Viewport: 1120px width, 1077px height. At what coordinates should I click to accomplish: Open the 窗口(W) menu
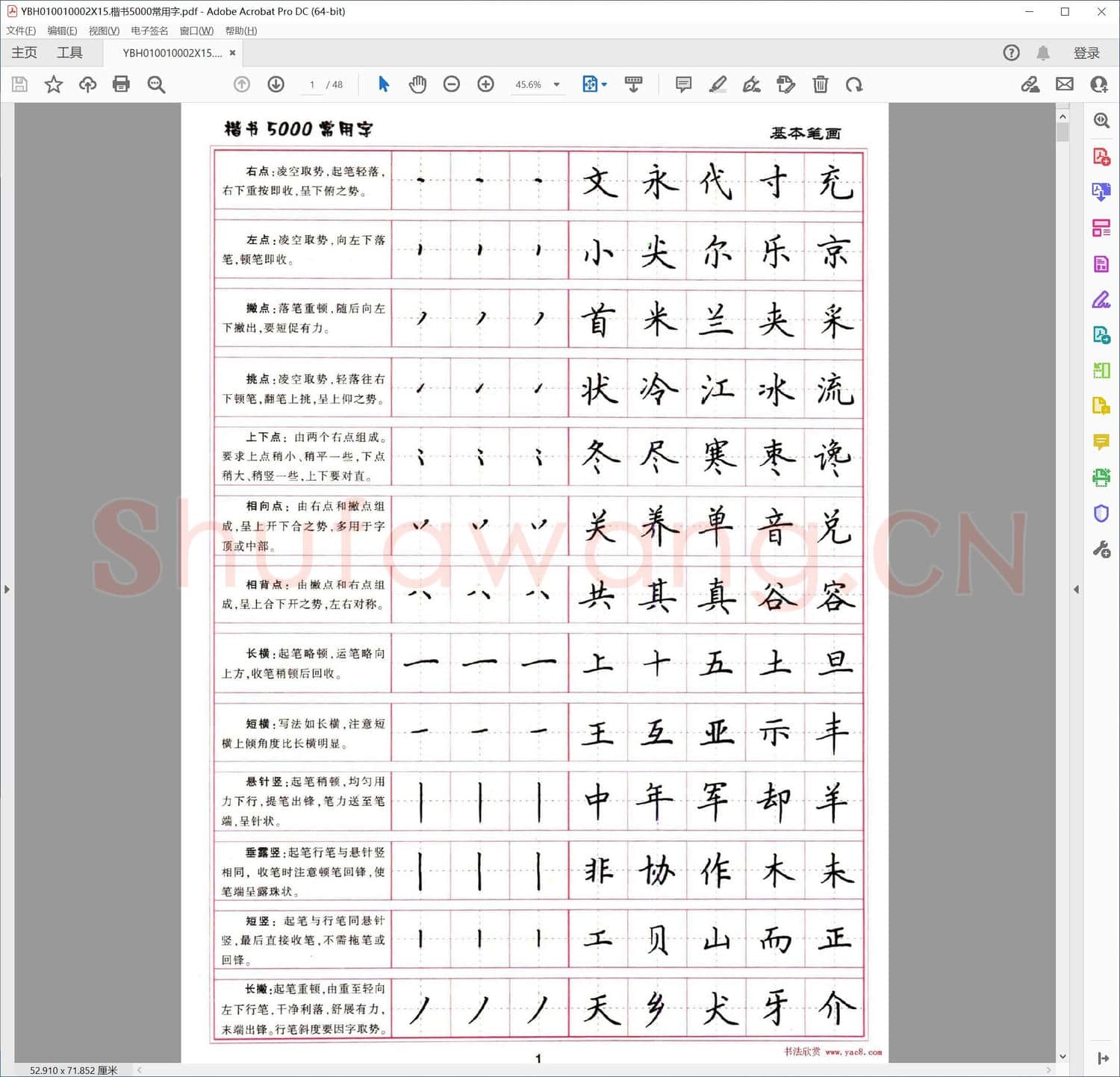coord(196,31)
